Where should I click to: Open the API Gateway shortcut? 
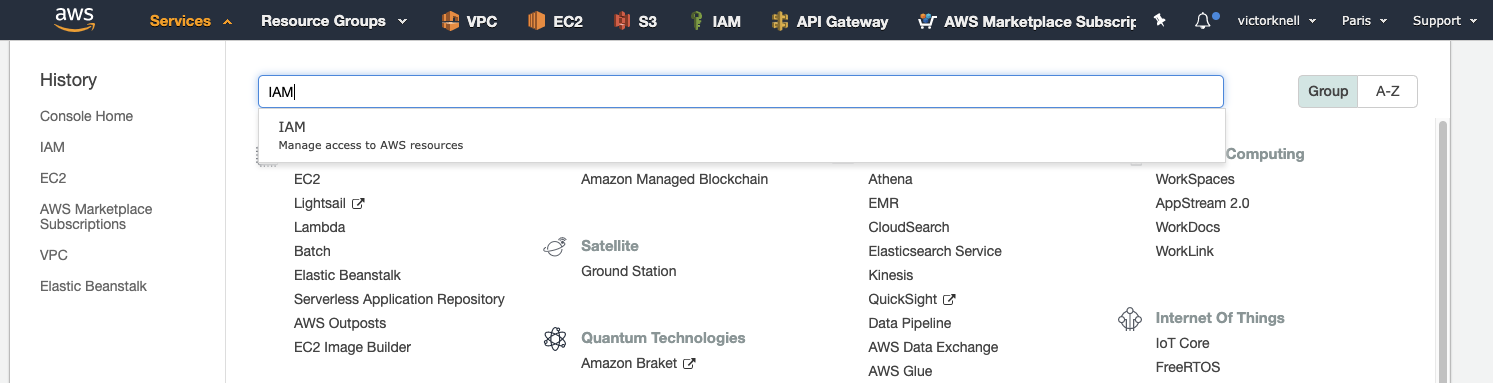pyautogui.click(x=829, y=21)
